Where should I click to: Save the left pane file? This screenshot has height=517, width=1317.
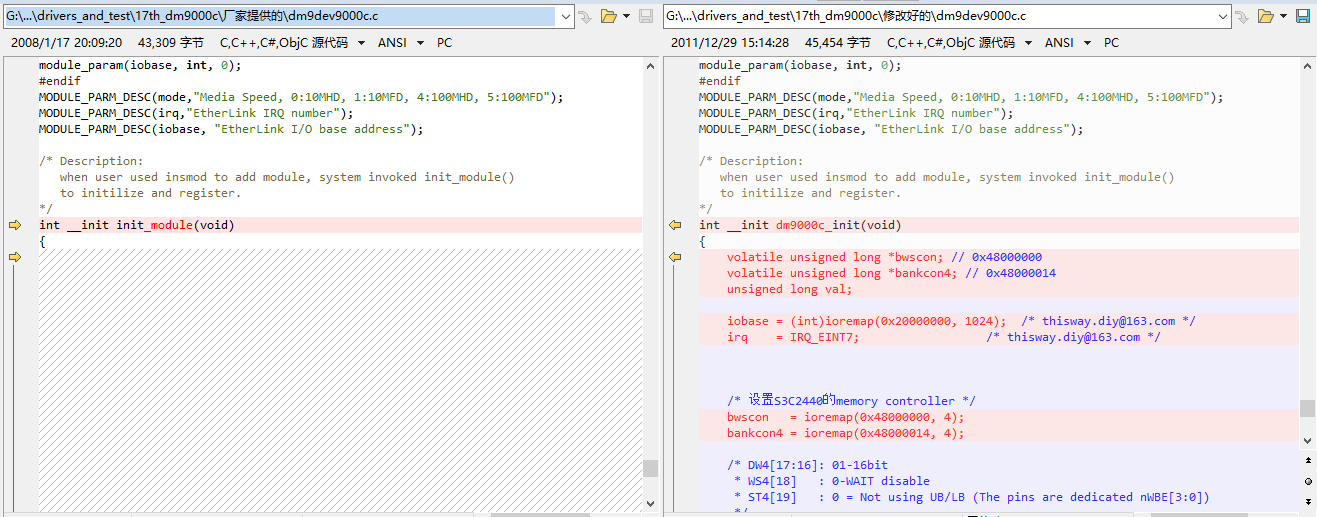click(646, 16)
